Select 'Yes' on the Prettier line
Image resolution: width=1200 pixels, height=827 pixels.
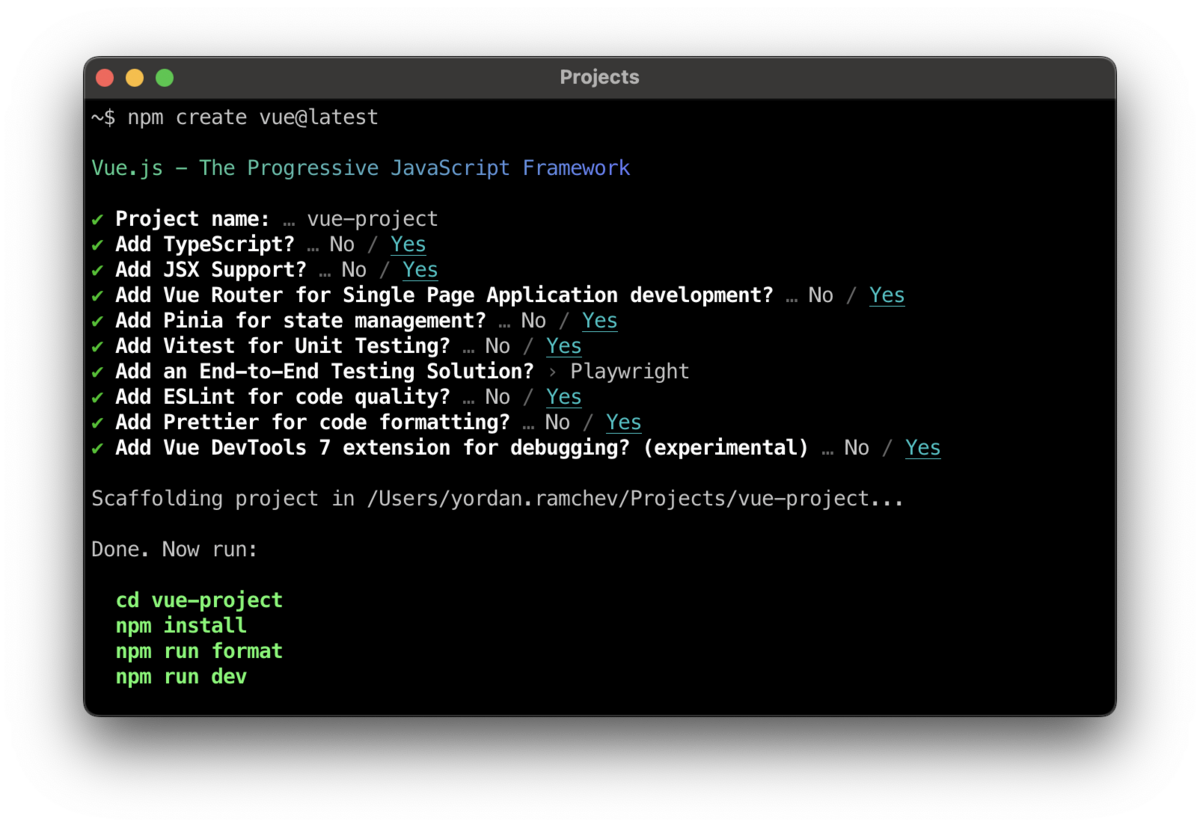pyautogui.click(x=624, y=423)
